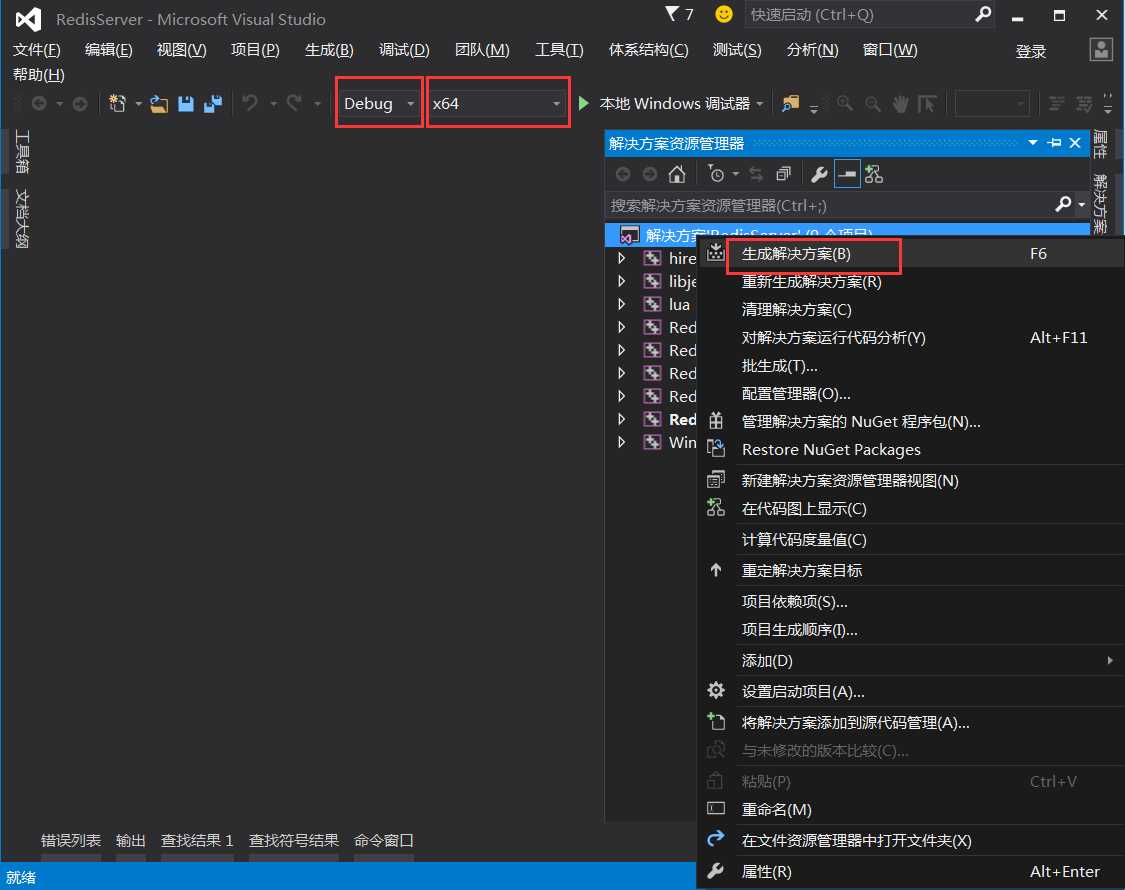The image size is (1125, 890).
Task: Switch to the 错误列表 tab
Action: [71, 840]
